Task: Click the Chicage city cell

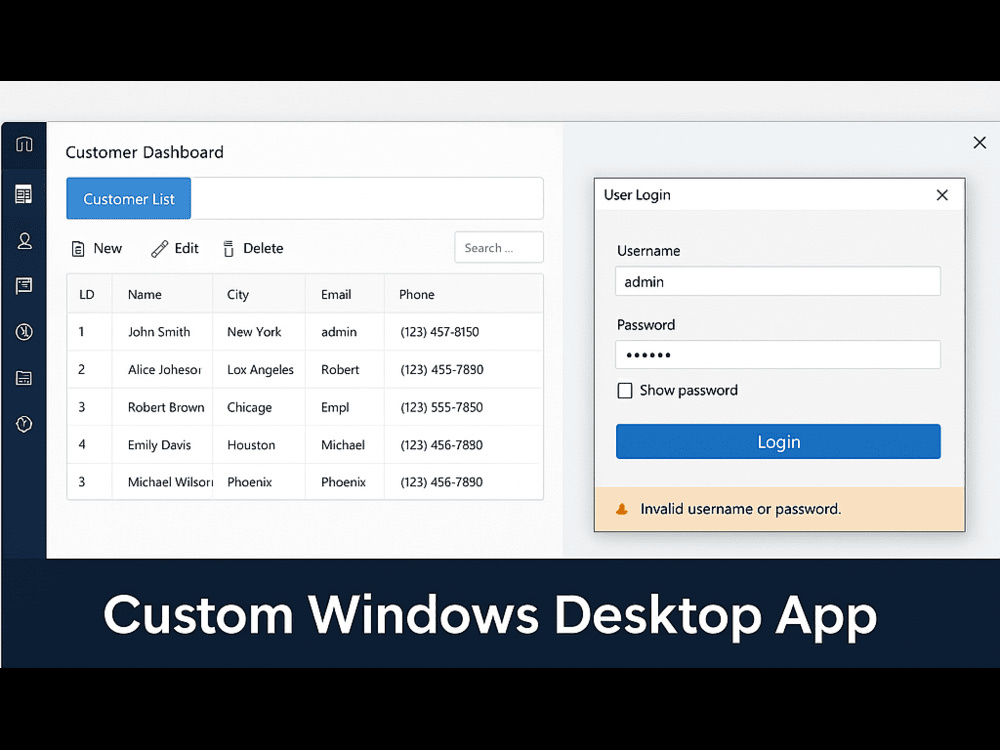Action: point(249,408)
